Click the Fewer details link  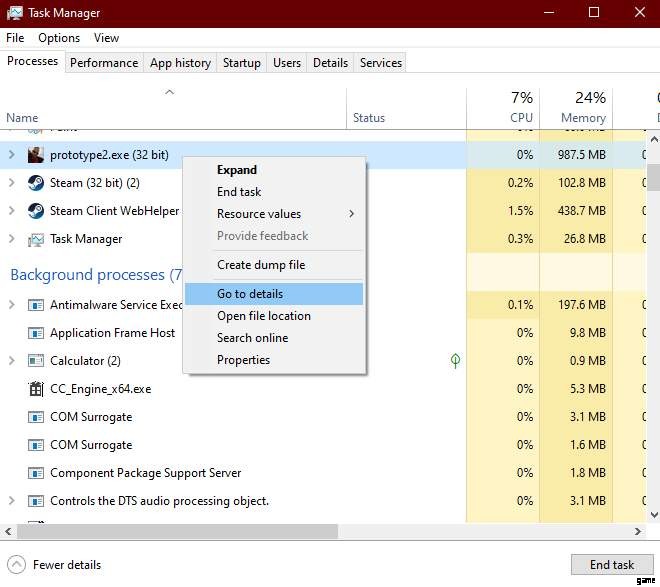tap(67, 565)
